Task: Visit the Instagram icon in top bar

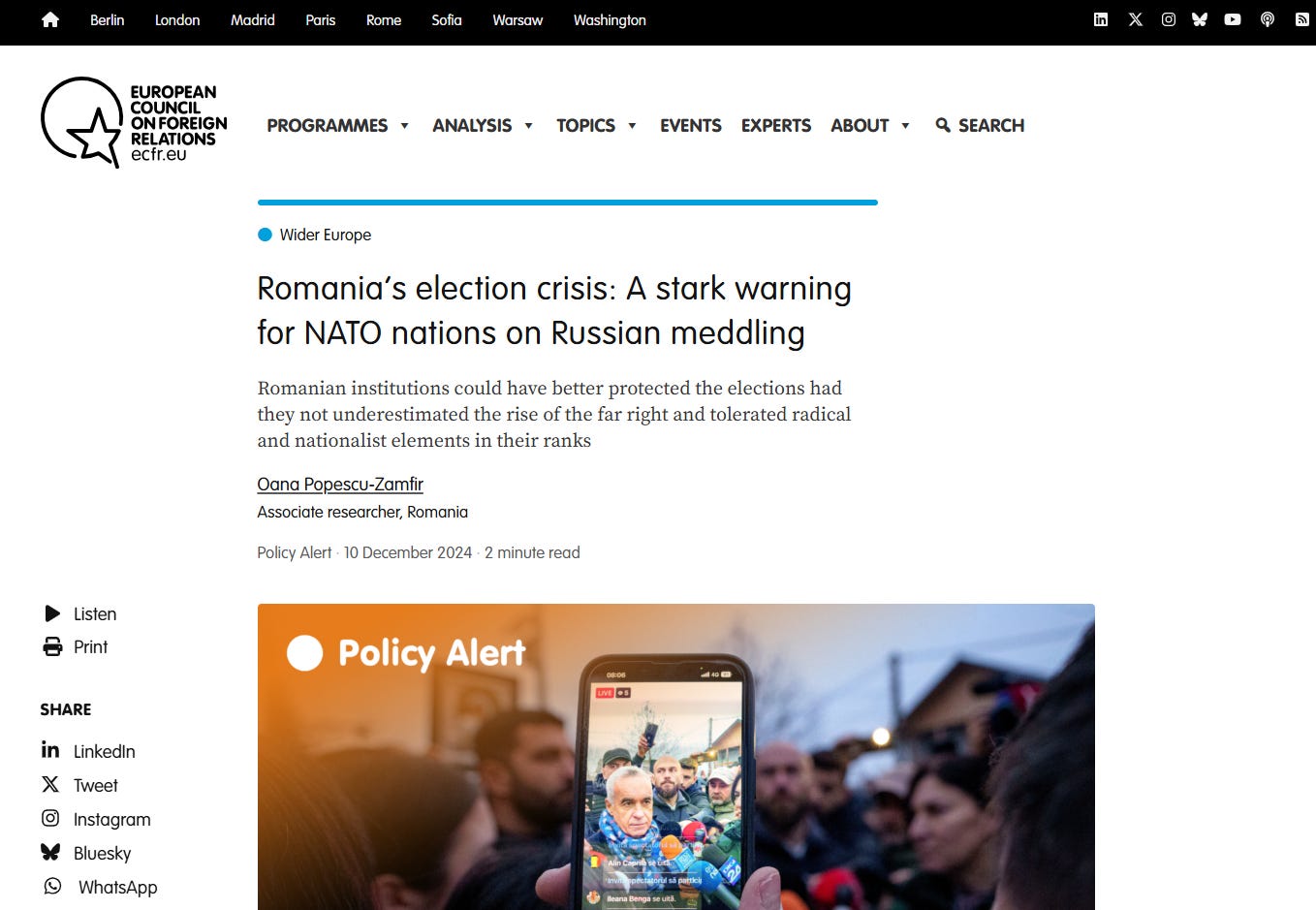Action: point(1169,19)
